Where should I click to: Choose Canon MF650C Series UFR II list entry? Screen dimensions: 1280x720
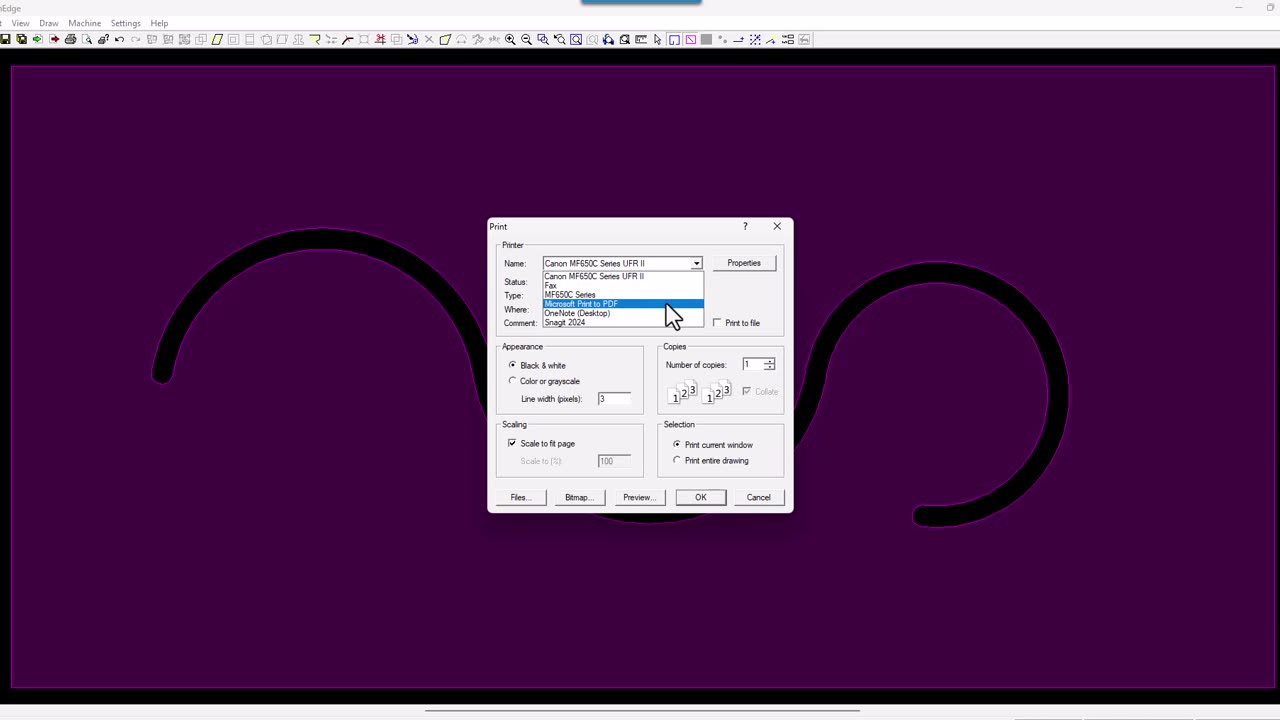click(622, 276)
